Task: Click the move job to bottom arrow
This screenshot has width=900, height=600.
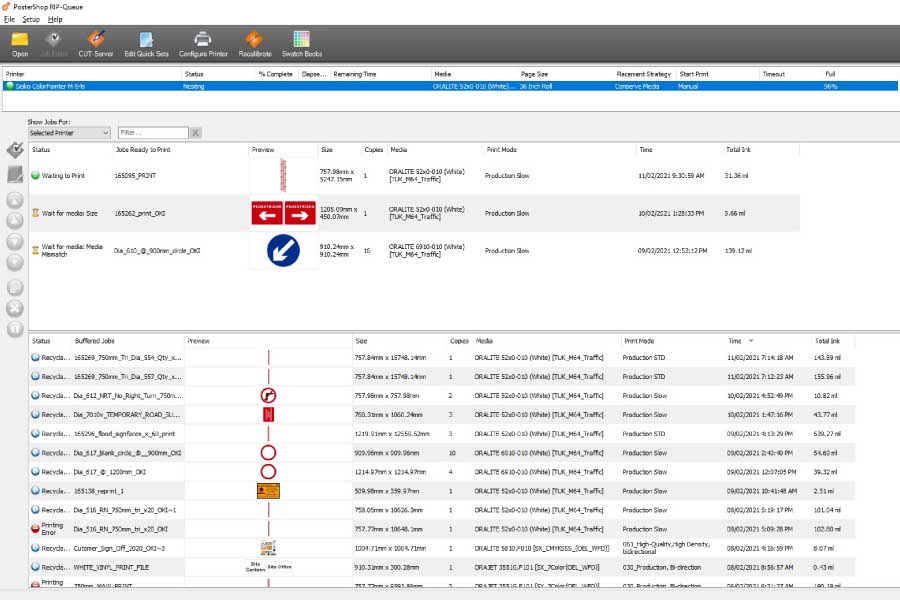Action: point(15,262)
